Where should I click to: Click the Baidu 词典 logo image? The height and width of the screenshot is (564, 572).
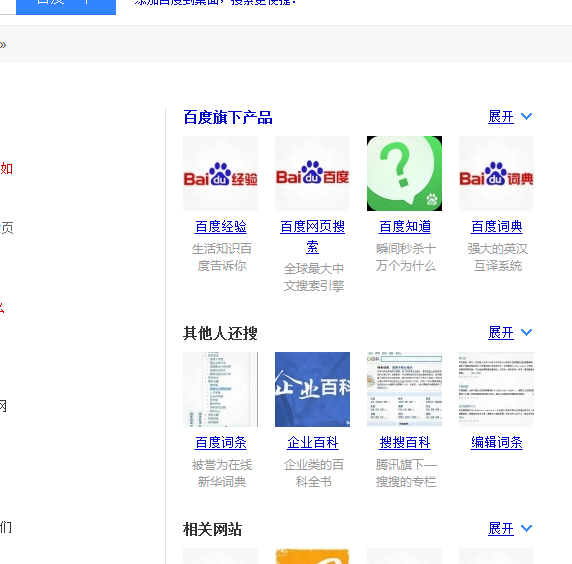[x=496, y=173]
